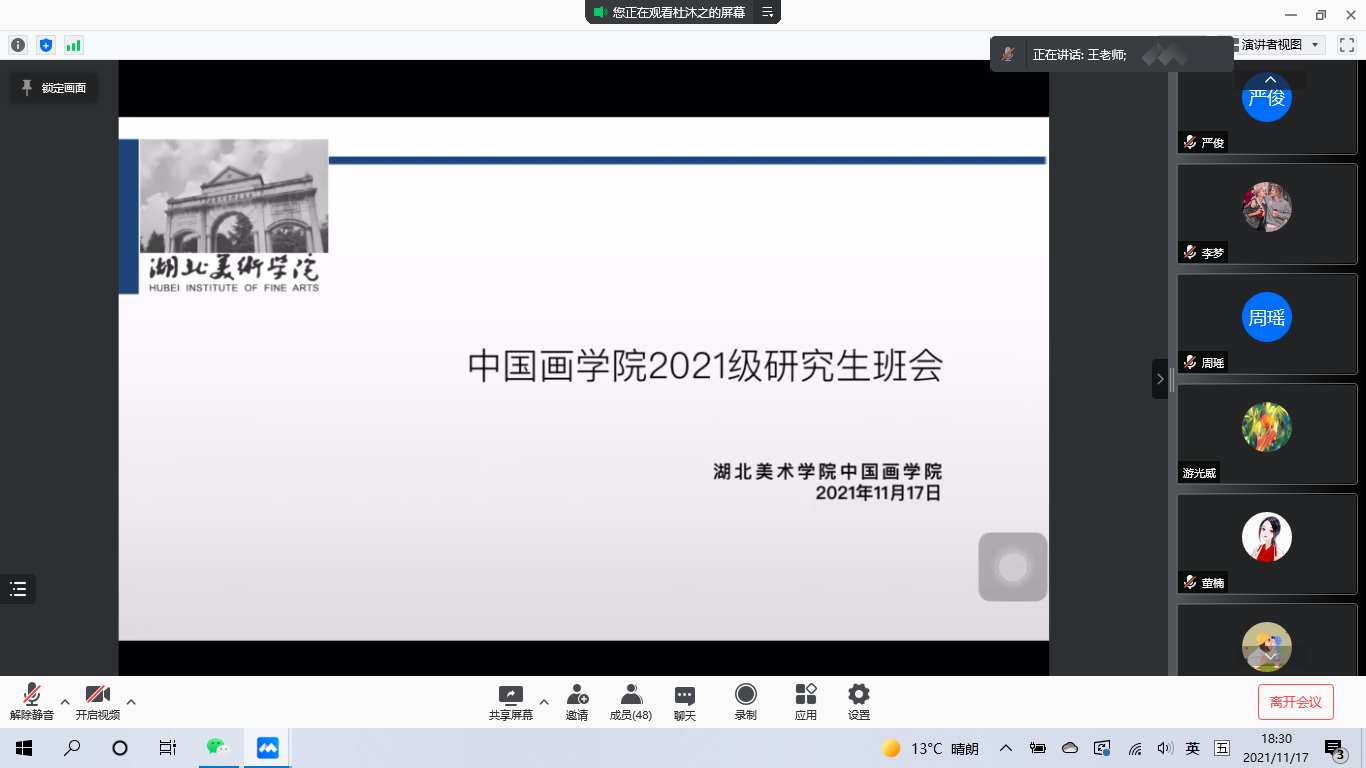1366x768 pixels.
Task: Open the Members (48) list
Action: click(631, 701)
